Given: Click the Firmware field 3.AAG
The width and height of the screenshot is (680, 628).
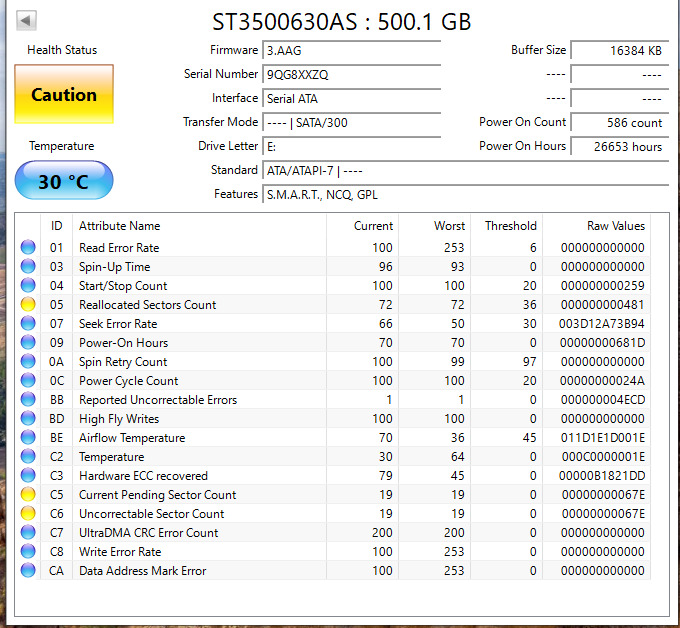Looking at the screenshot, I should [x=352, y=50].
